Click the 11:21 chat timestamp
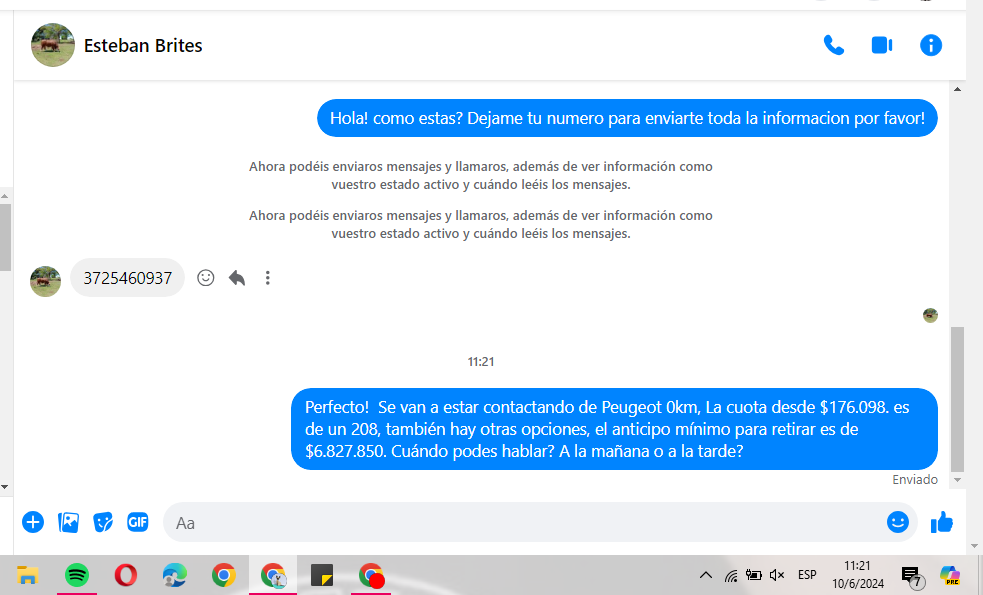983x595 pixels. point(481,362)
